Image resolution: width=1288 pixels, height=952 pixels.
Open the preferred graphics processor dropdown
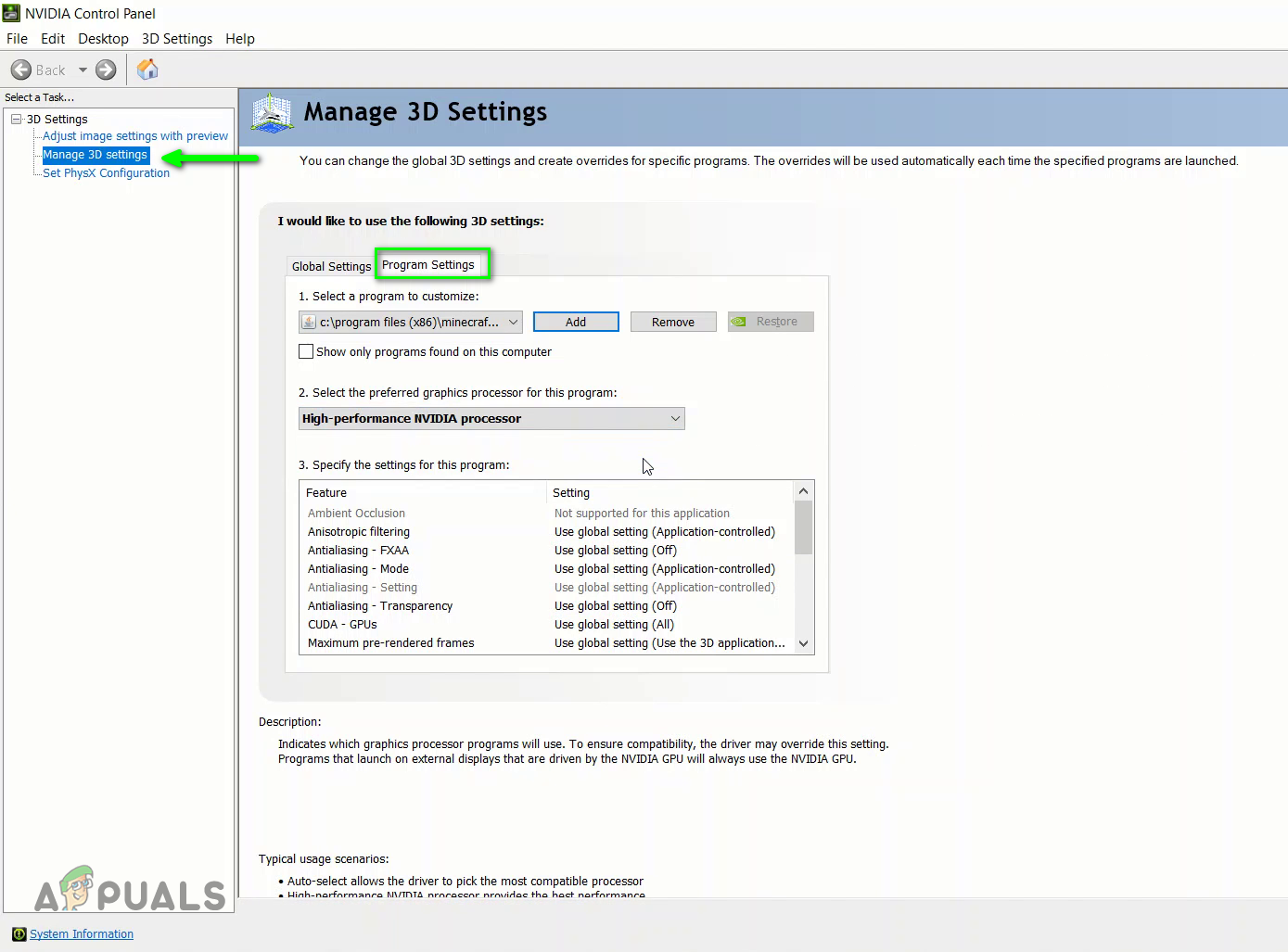point(491,418)
